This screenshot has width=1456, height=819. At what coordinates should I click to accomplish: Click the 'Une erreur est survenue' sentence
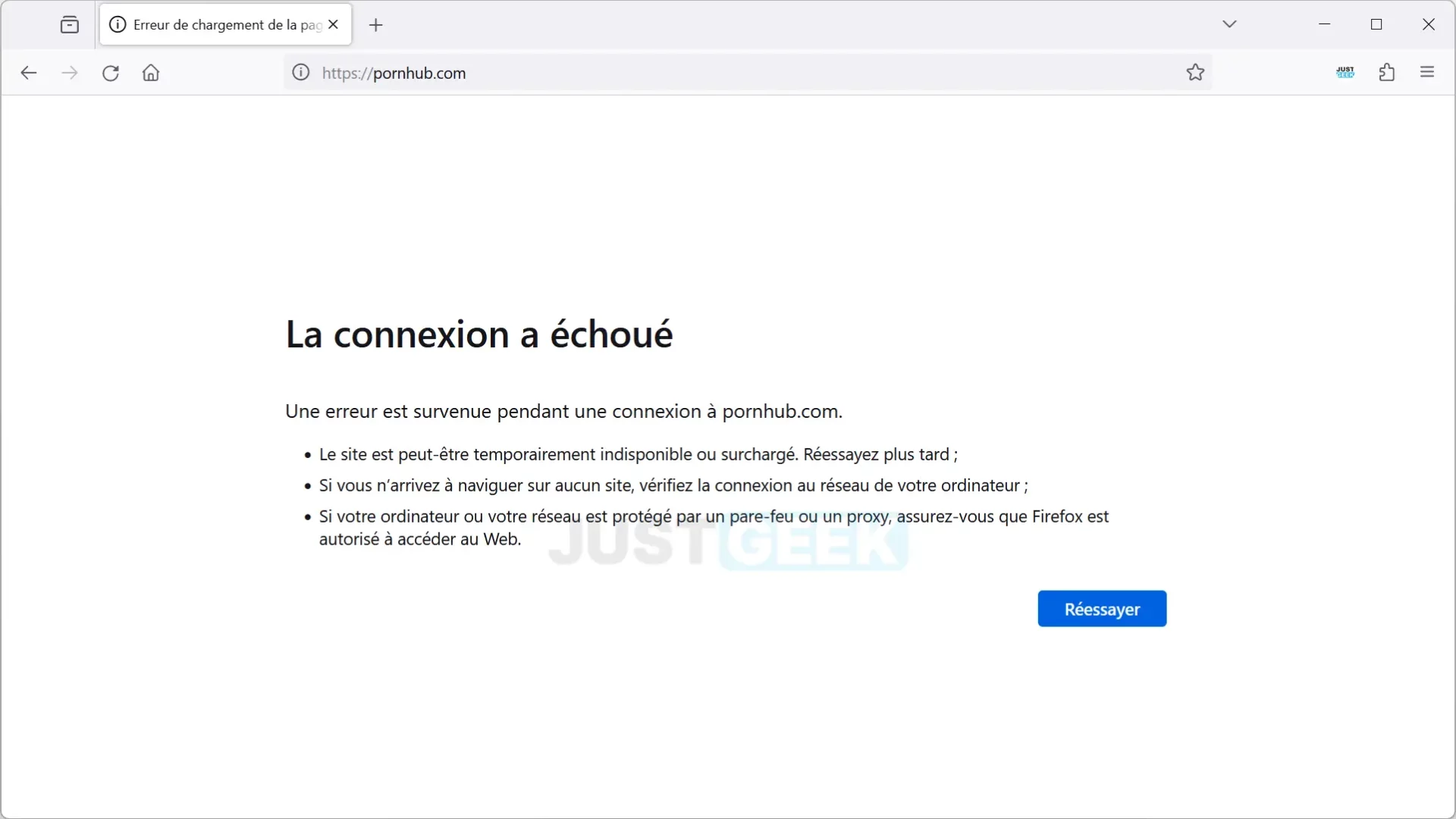click(563, 412)
